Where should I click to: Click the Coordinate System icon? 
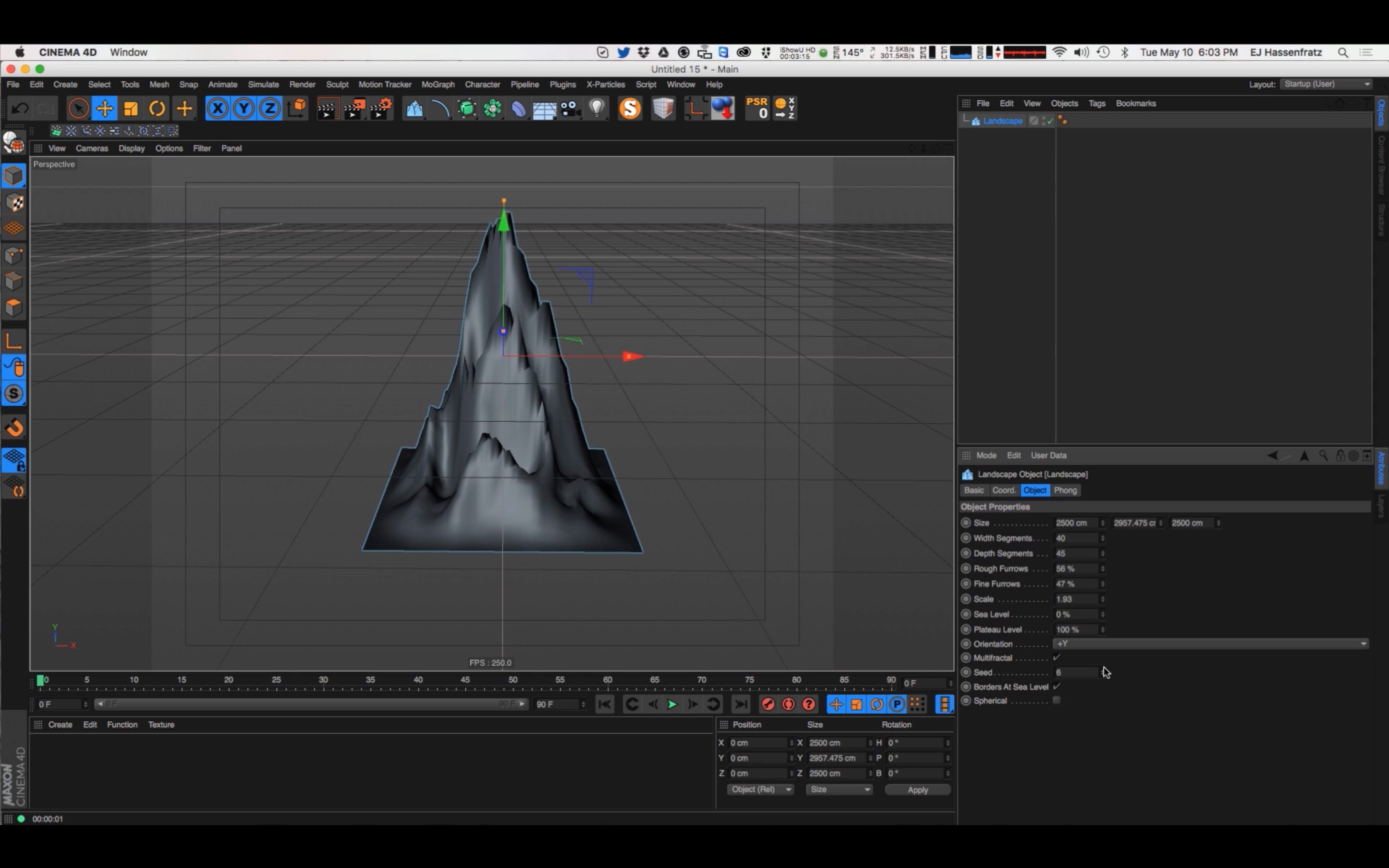pos(297,108)
